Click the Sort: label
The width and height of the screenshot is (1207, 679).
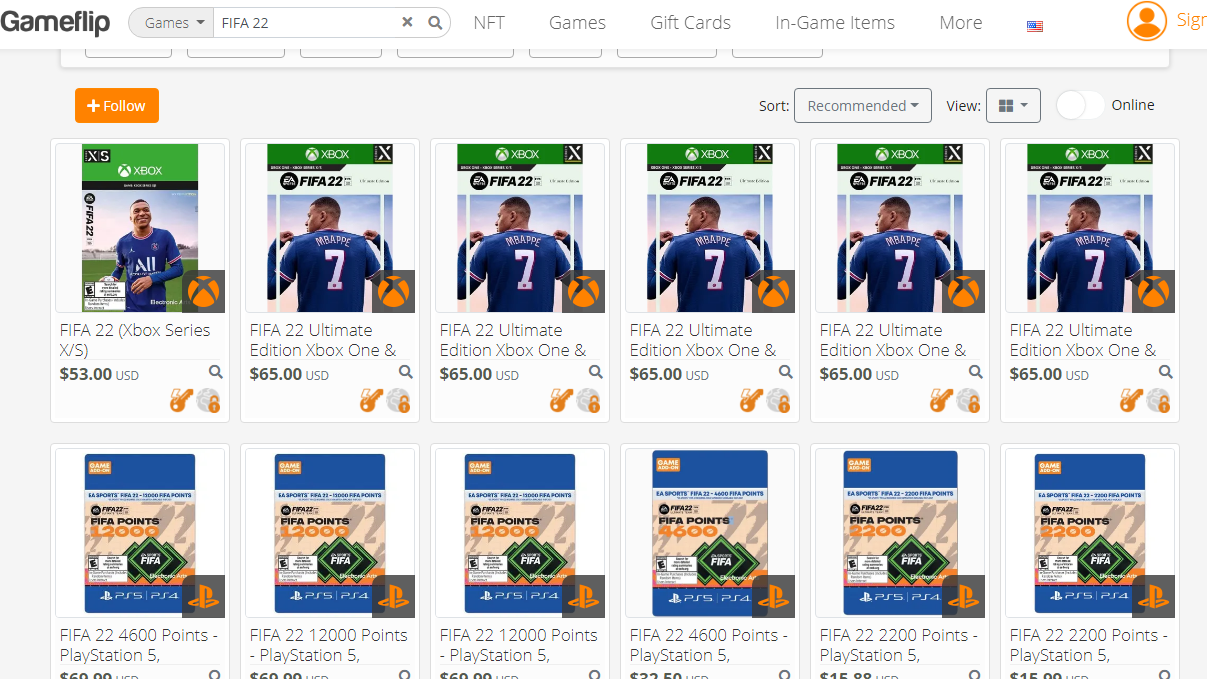click(774, 106)
